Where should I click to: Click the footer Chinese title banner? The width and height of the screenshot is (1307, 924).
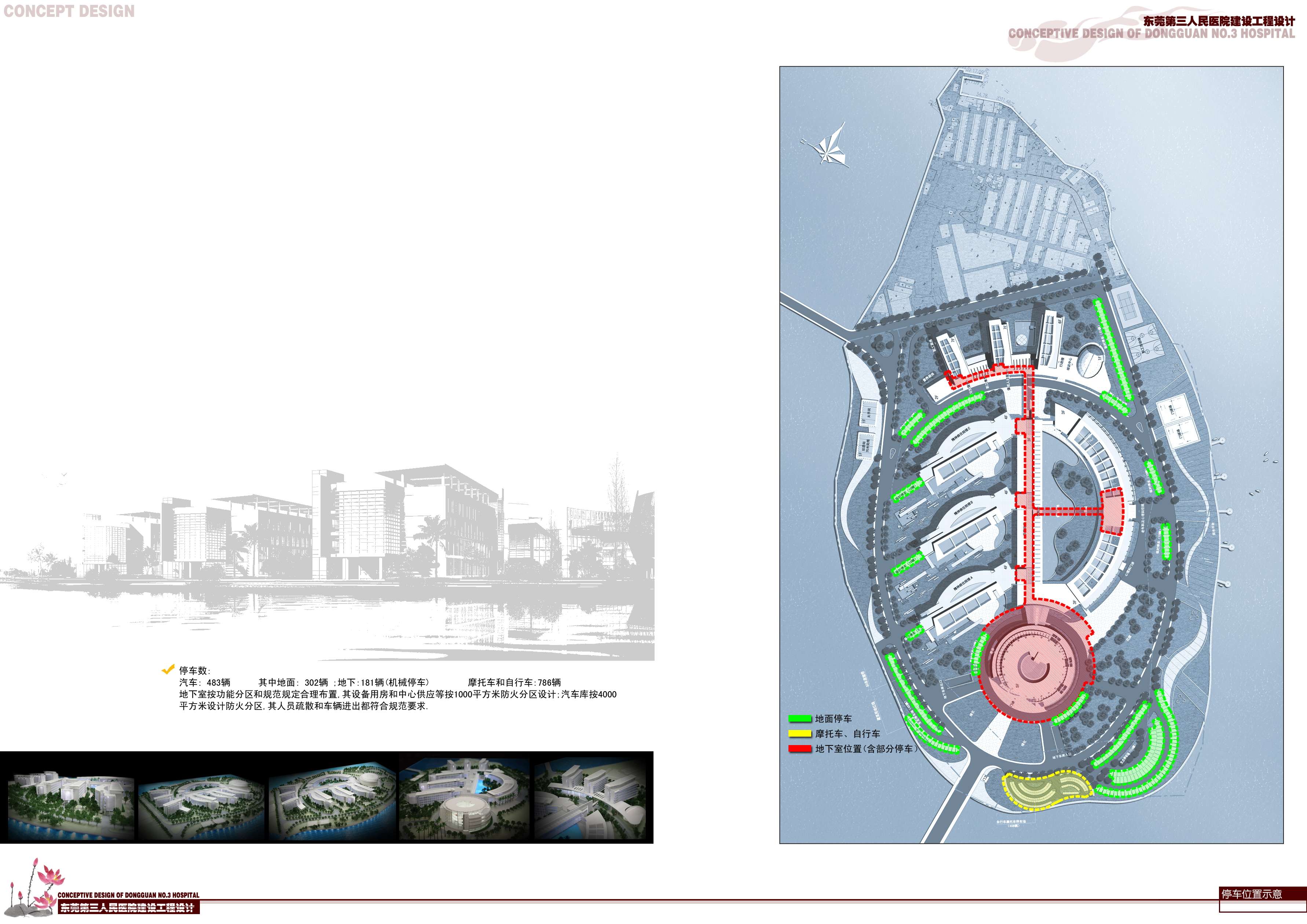pyautogui.click(x=129, y=907)
